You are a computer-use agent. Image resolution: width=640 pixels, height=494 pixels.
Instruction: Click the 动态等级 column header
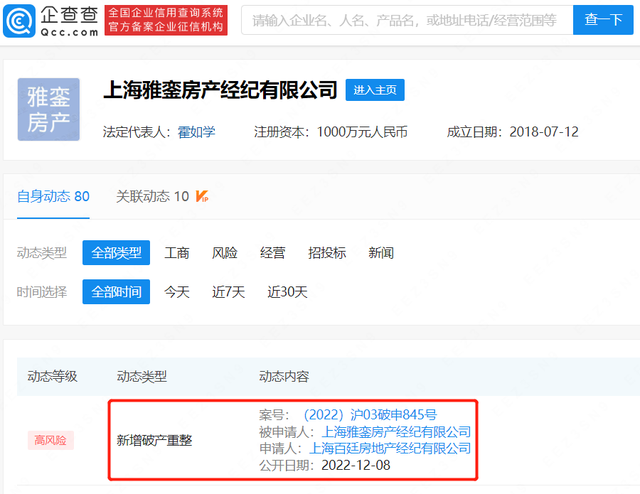pyautogui.click(x=52, y=376)
